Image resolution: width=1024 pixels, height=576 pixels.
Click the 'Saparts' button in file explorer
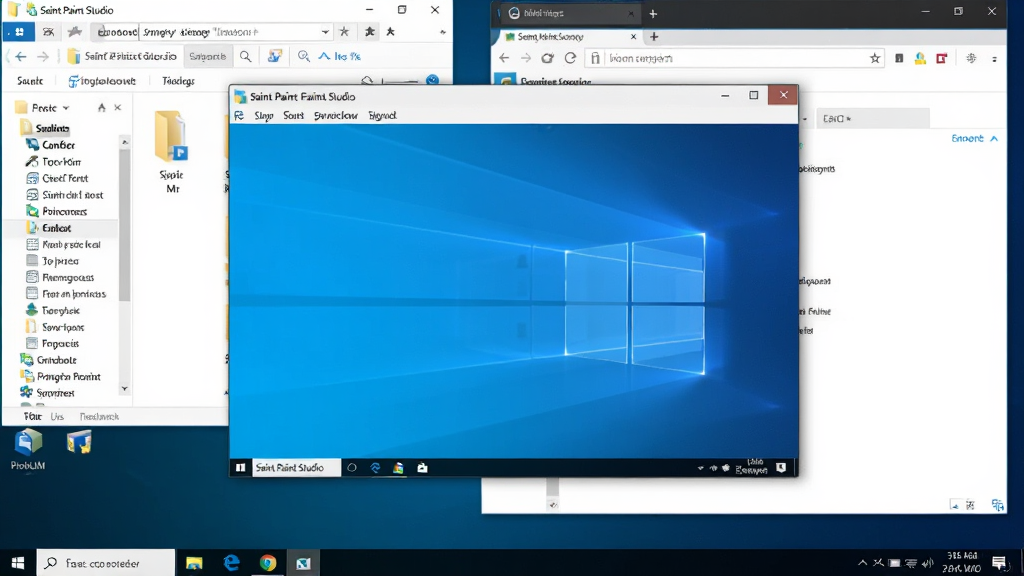click(x=208, y=57)
